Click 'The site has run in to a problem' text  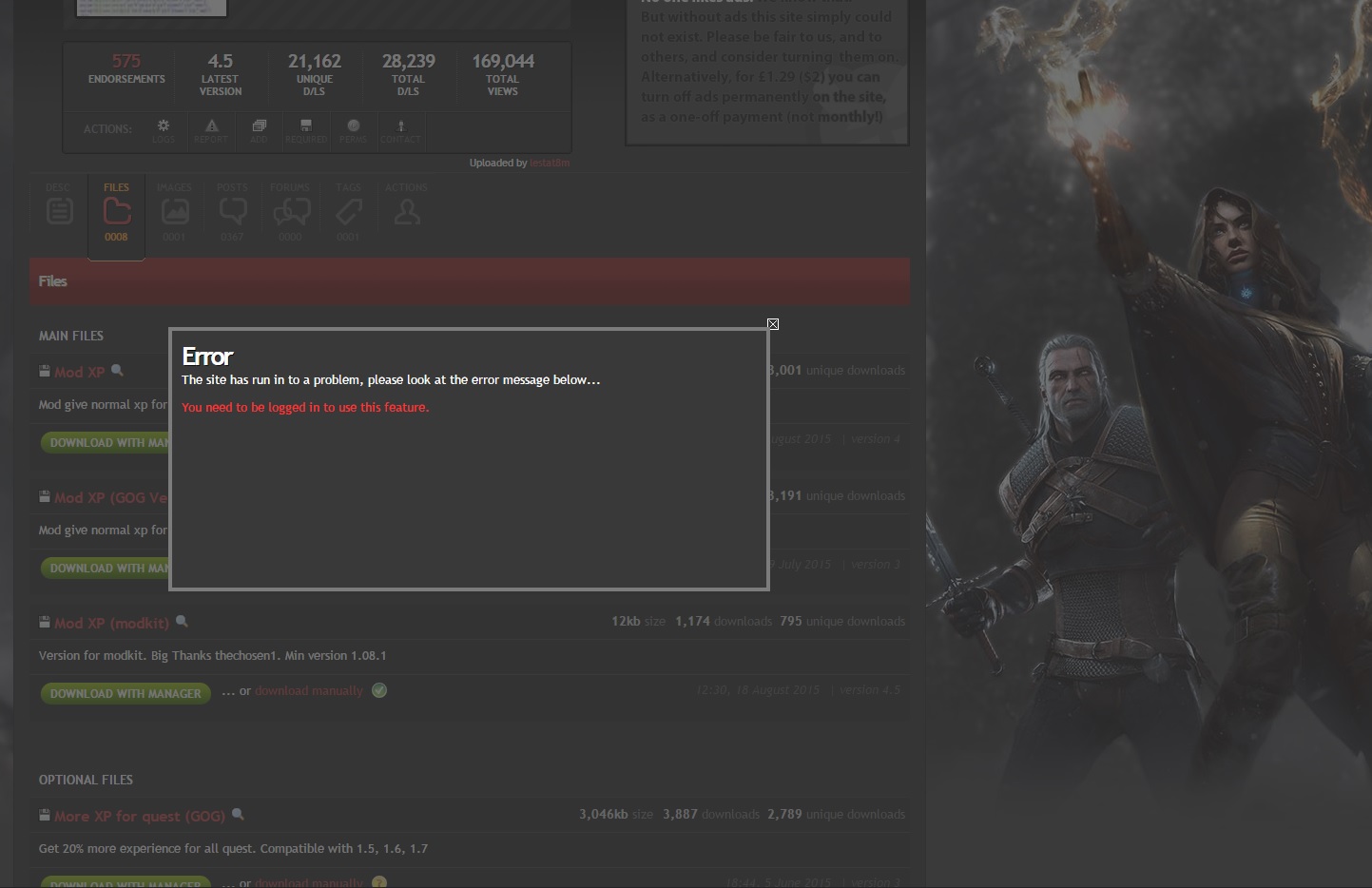(391, 379)
